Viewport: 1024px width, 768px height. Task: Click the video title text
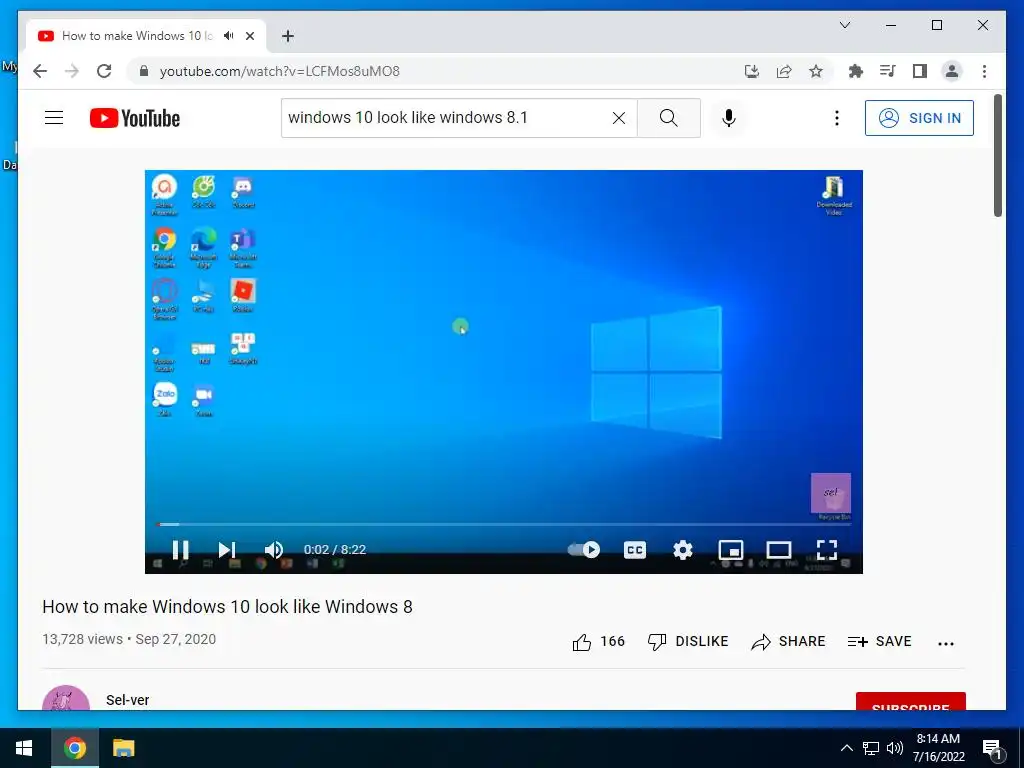pos(227,607)
